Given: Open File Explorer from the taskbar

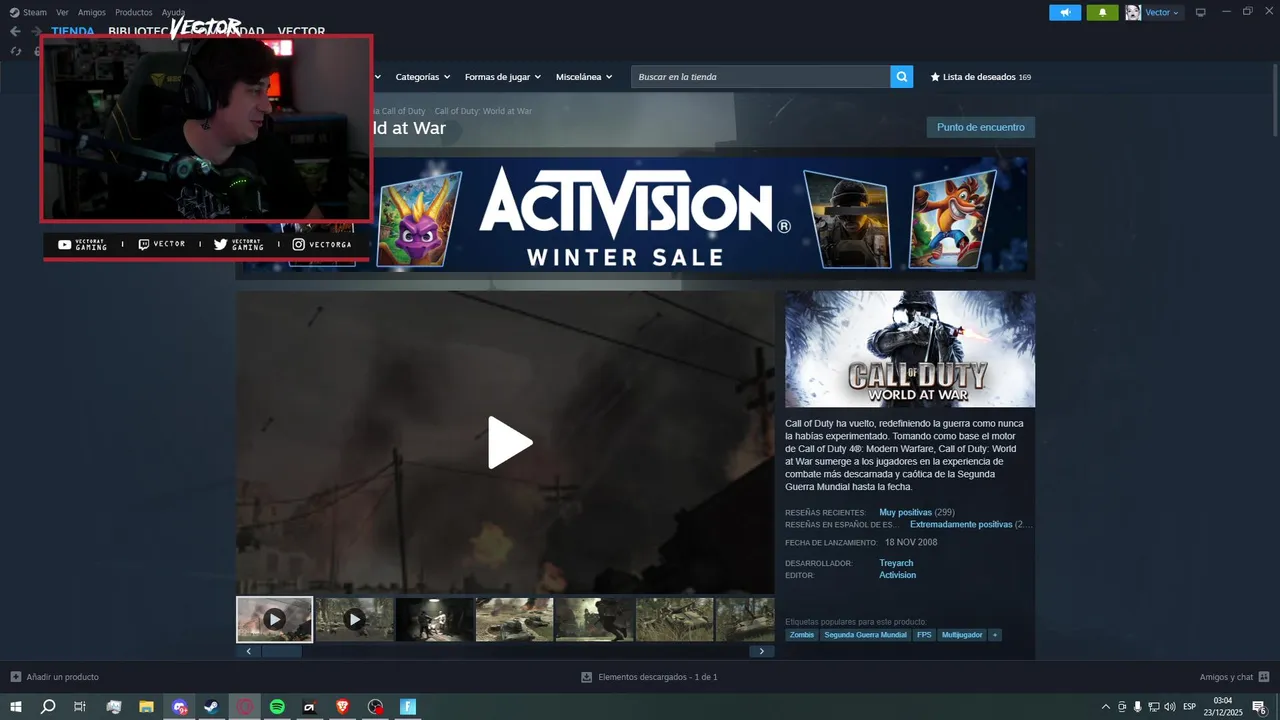Looking at the screenshot, I should (x=146, y=707).
